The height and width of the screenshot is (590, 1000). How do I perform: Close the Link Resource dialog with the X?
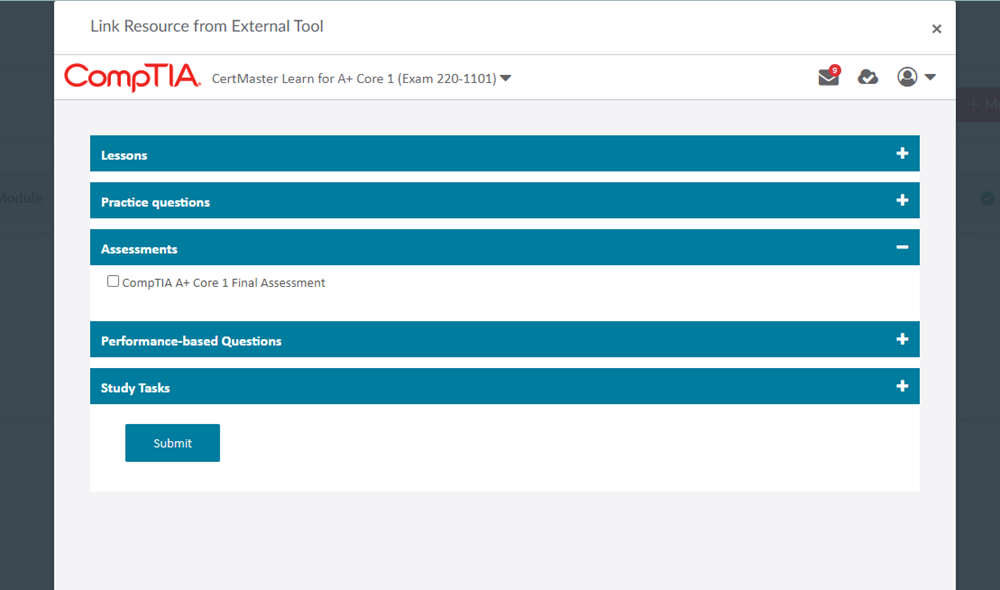(x=937, y=28)
